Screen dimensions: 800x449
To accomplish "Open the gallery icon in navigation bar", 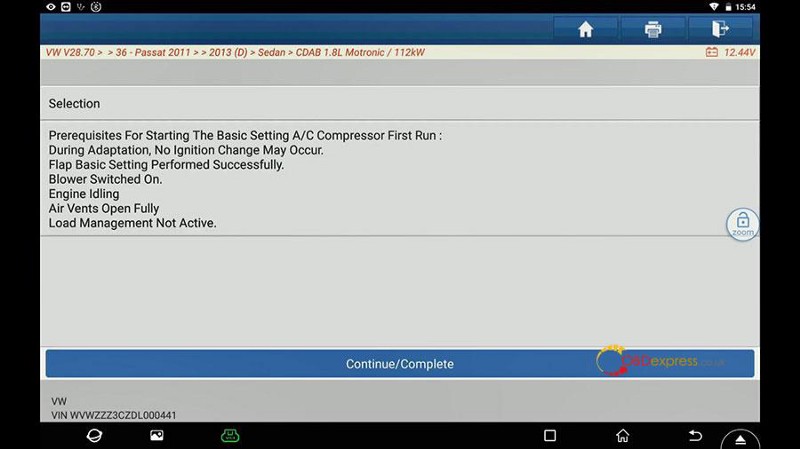I will [157, 435].
